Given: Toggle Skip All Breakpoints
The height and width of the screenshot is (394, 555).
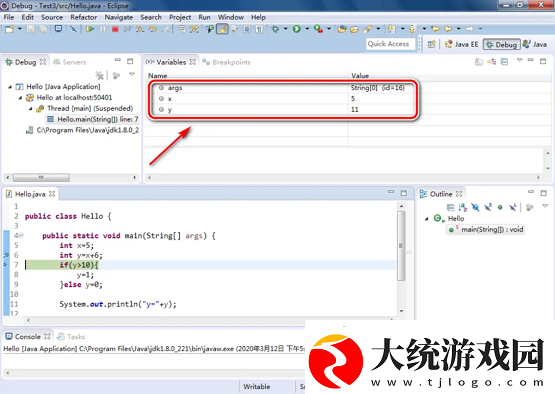Looking at the screenshot, I should coord(73,29).
